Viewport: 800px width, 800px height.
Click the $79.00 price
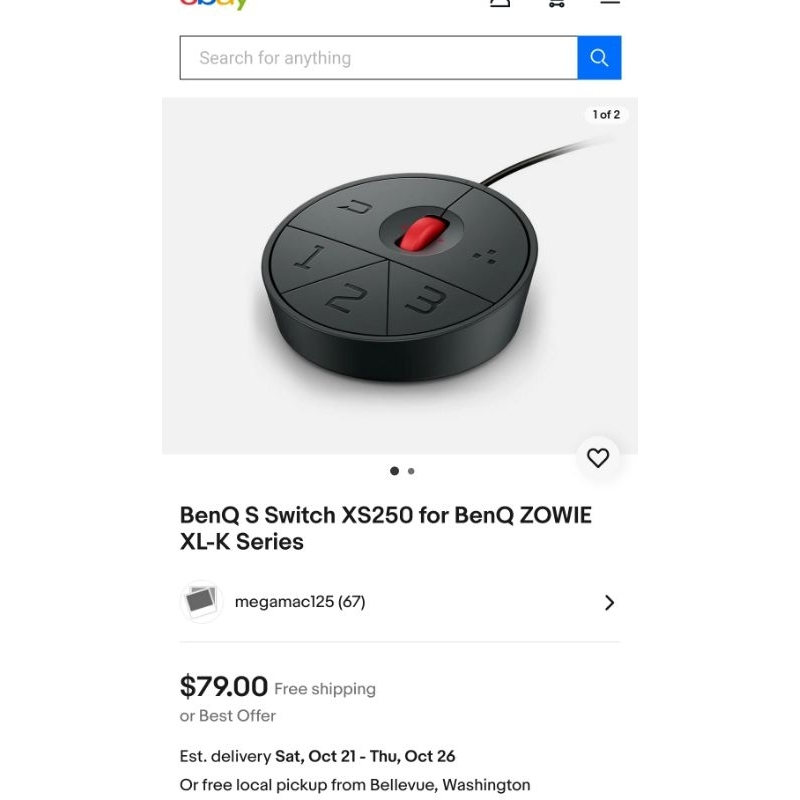pyautogui.click(x=224, y=687)
